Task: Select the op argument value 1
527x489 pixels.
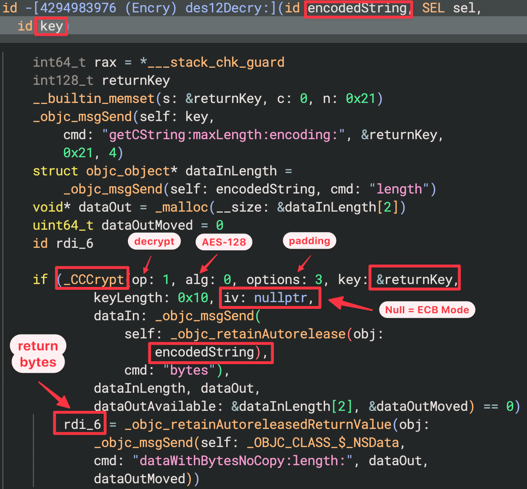Action: coord(166,280)
